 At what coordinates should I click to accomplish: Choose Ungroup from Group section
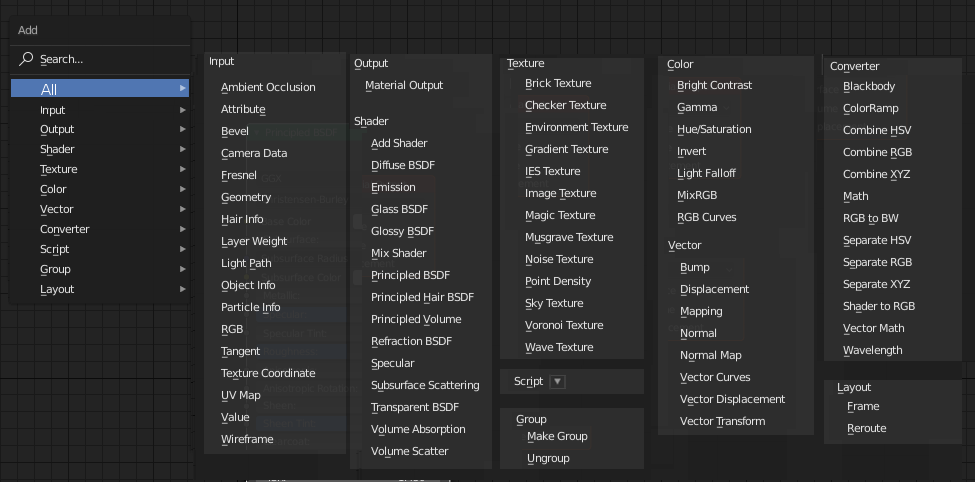[x=548, y=458]
